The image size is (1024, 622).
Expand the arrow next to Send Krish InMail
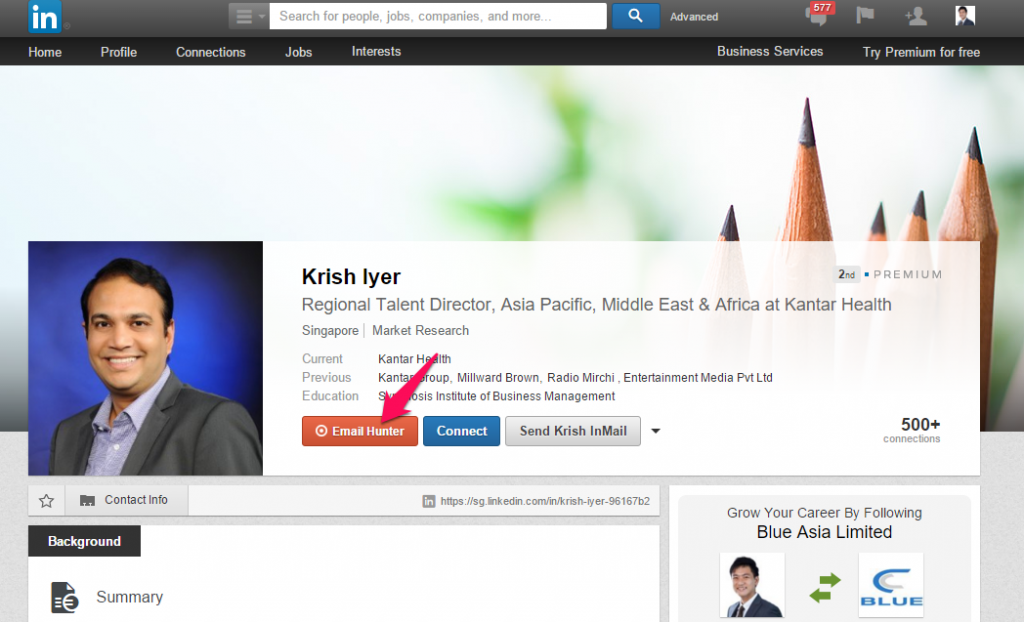[x=655, y=431]
